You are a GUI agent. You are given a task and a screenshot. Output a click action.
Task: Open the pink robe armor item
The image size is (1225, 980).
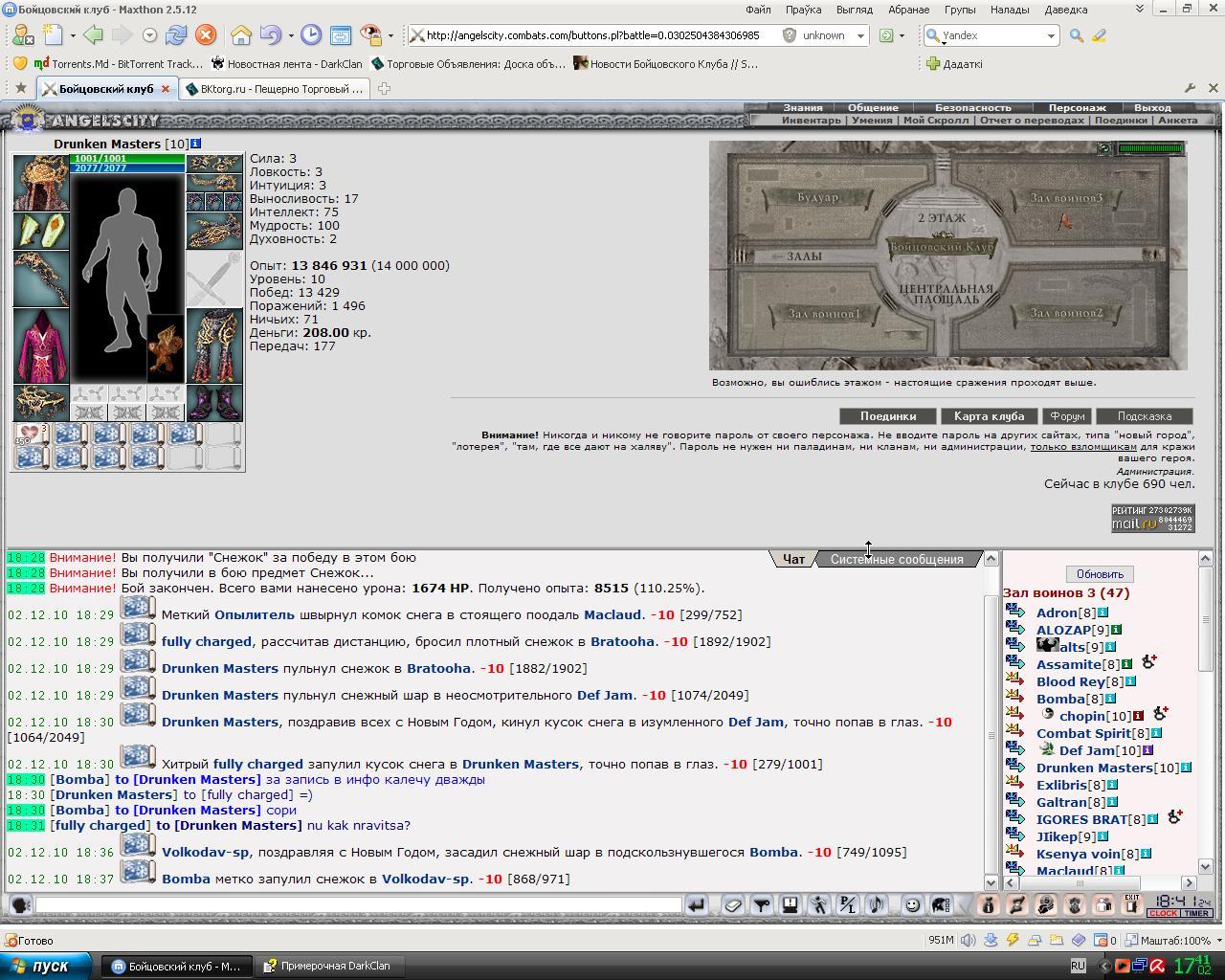(41, 345)
